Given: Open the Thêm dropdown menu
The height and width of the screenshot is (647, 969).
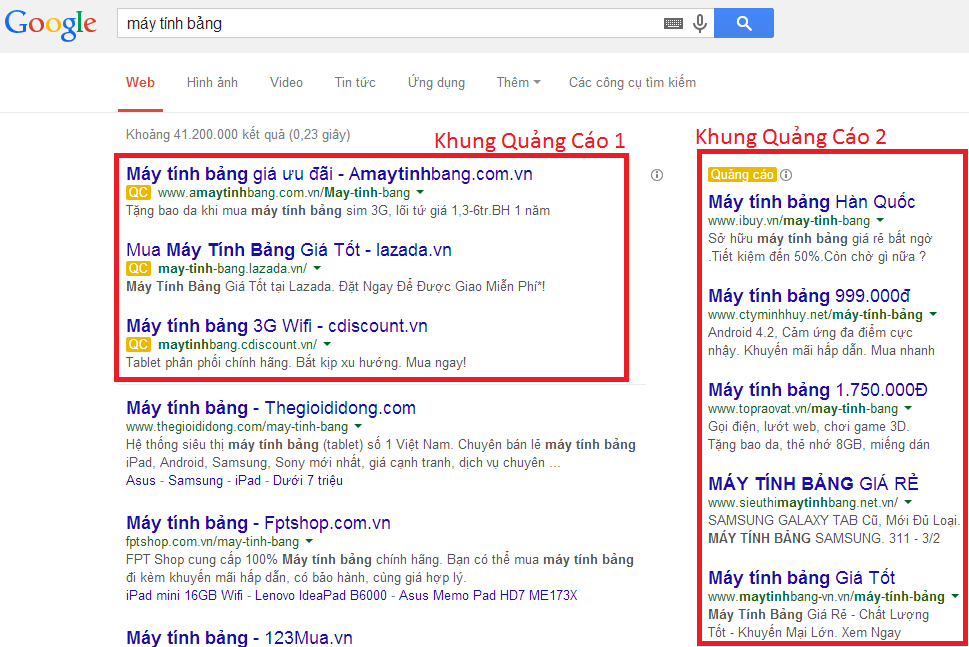Looking at the screenshot, I should coord(517,82).
